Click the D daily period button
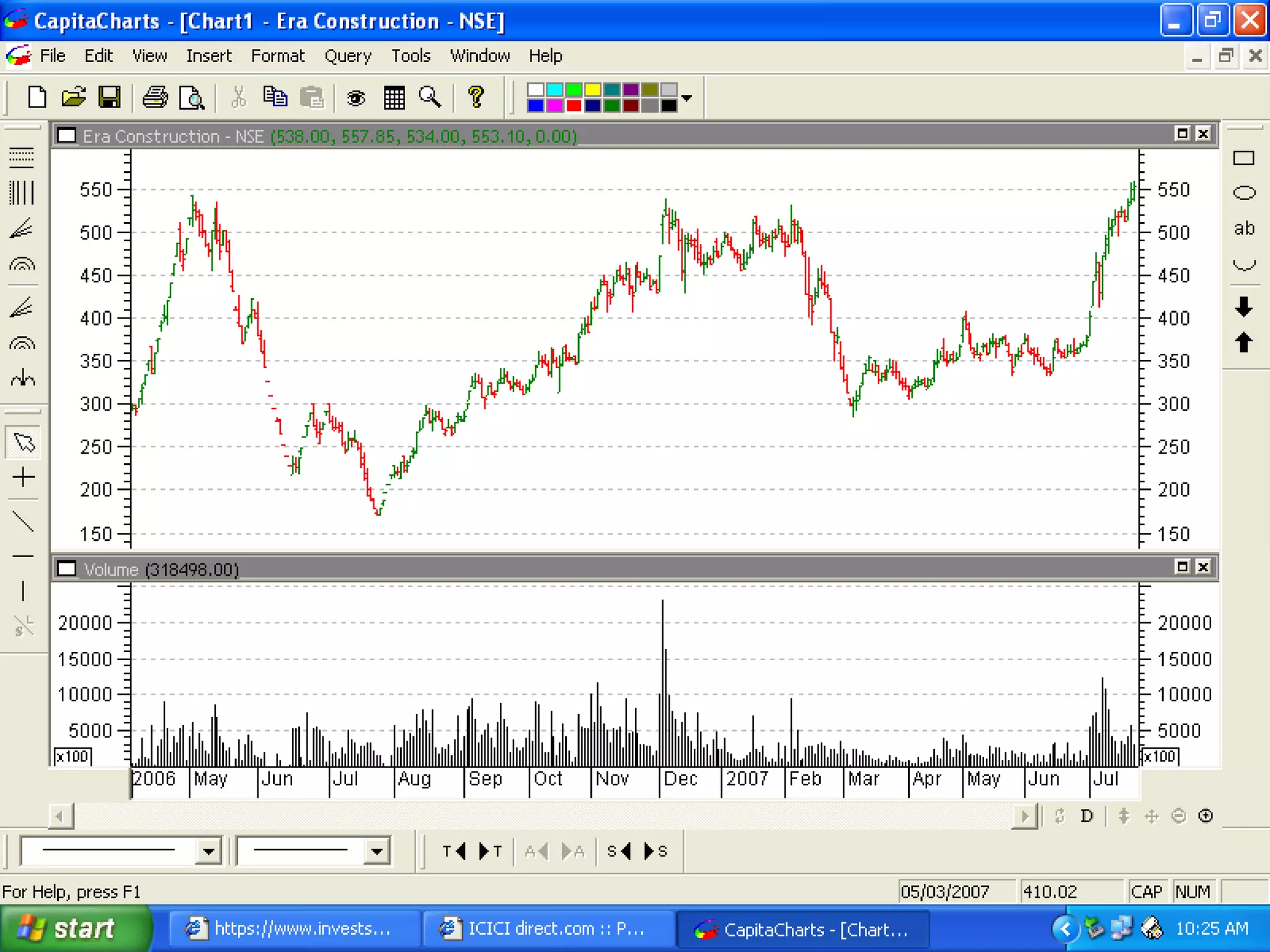The width and height of the screenshot is (1270, 952). [1086, 816]
